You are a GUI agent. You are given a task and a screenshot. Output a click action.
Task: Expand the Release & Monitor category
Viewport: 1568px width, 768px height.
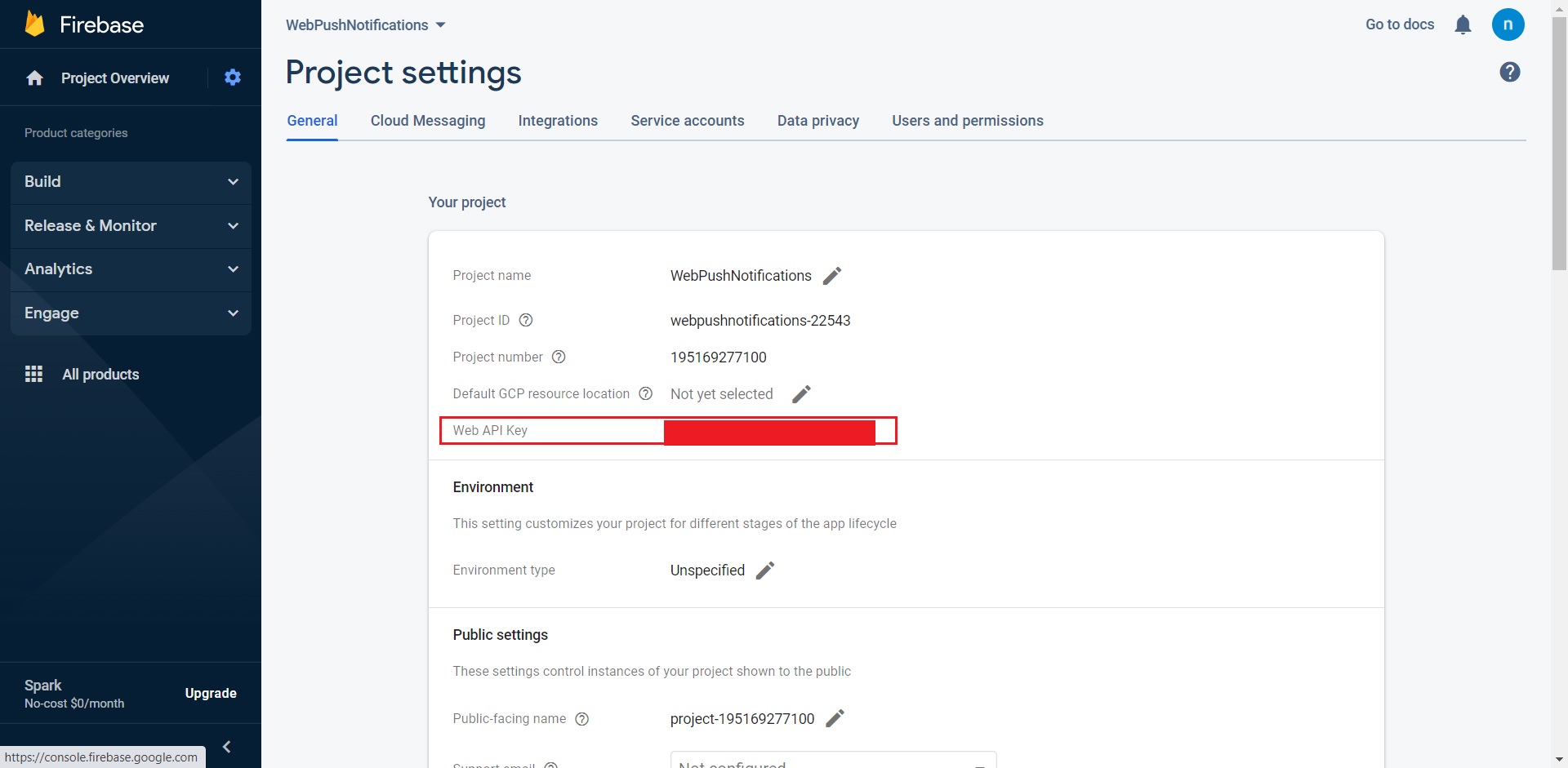coord(131,226)
